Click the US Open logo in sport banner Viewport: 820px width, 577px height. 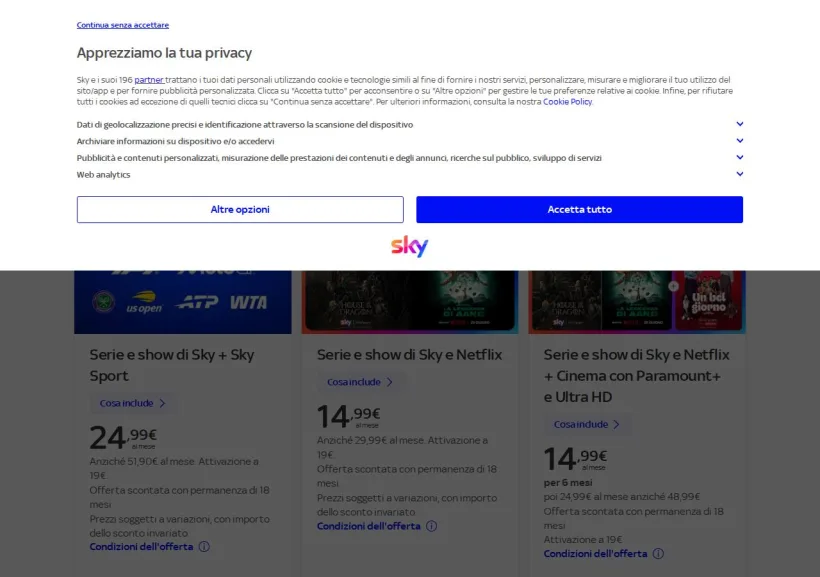144,302
